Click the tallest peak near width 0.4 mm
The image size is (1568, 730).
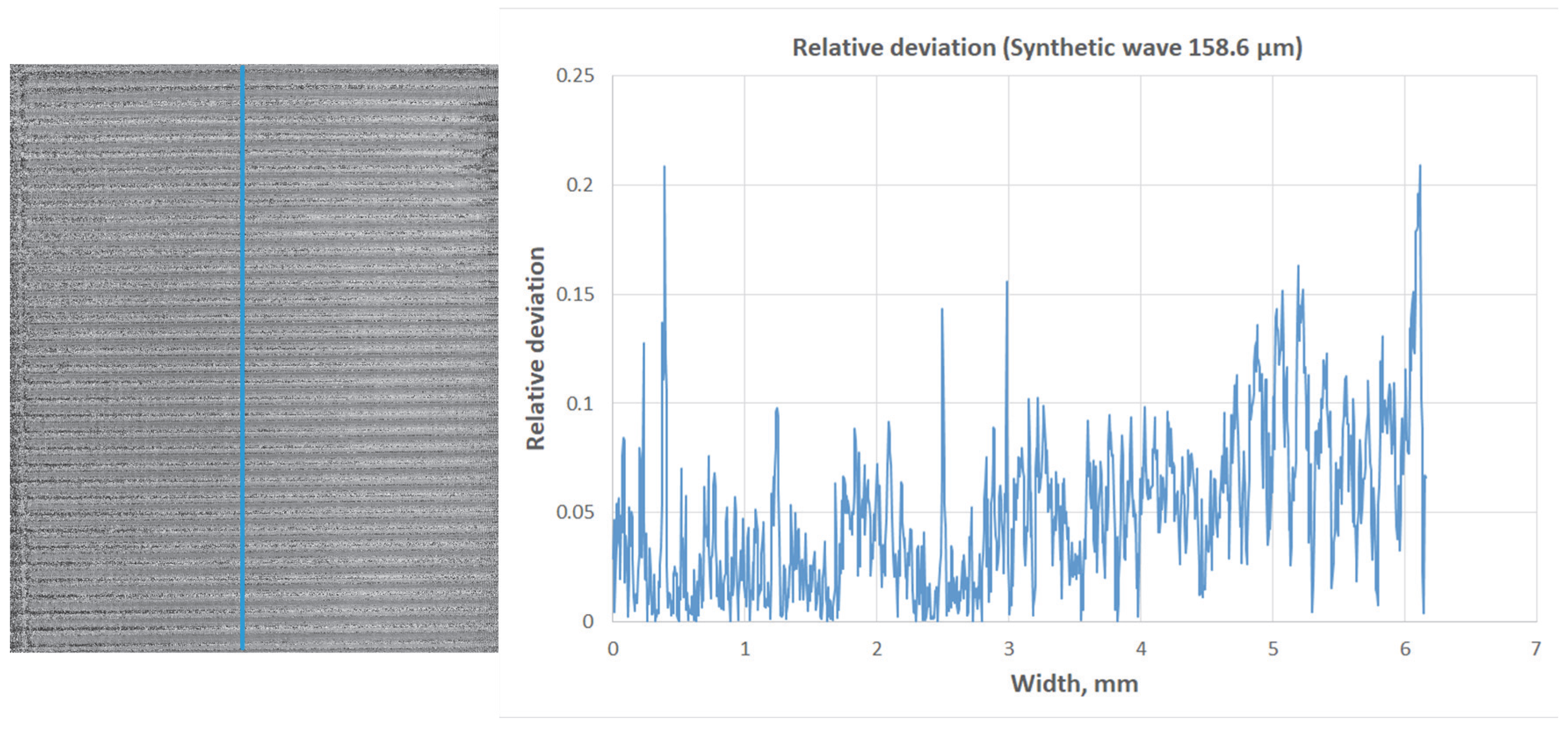click(664, 169)
